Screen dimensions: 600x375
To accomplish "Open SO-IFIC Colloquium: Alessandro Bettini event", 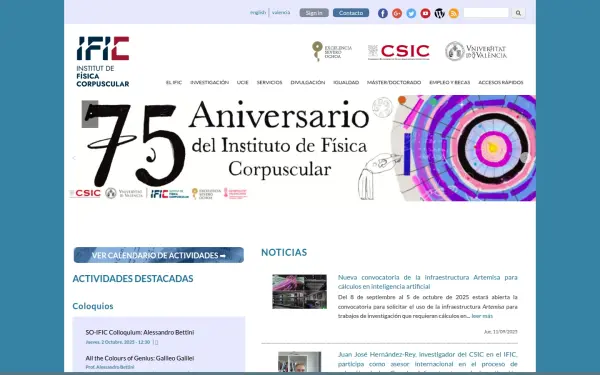I will tap(140, 332).
